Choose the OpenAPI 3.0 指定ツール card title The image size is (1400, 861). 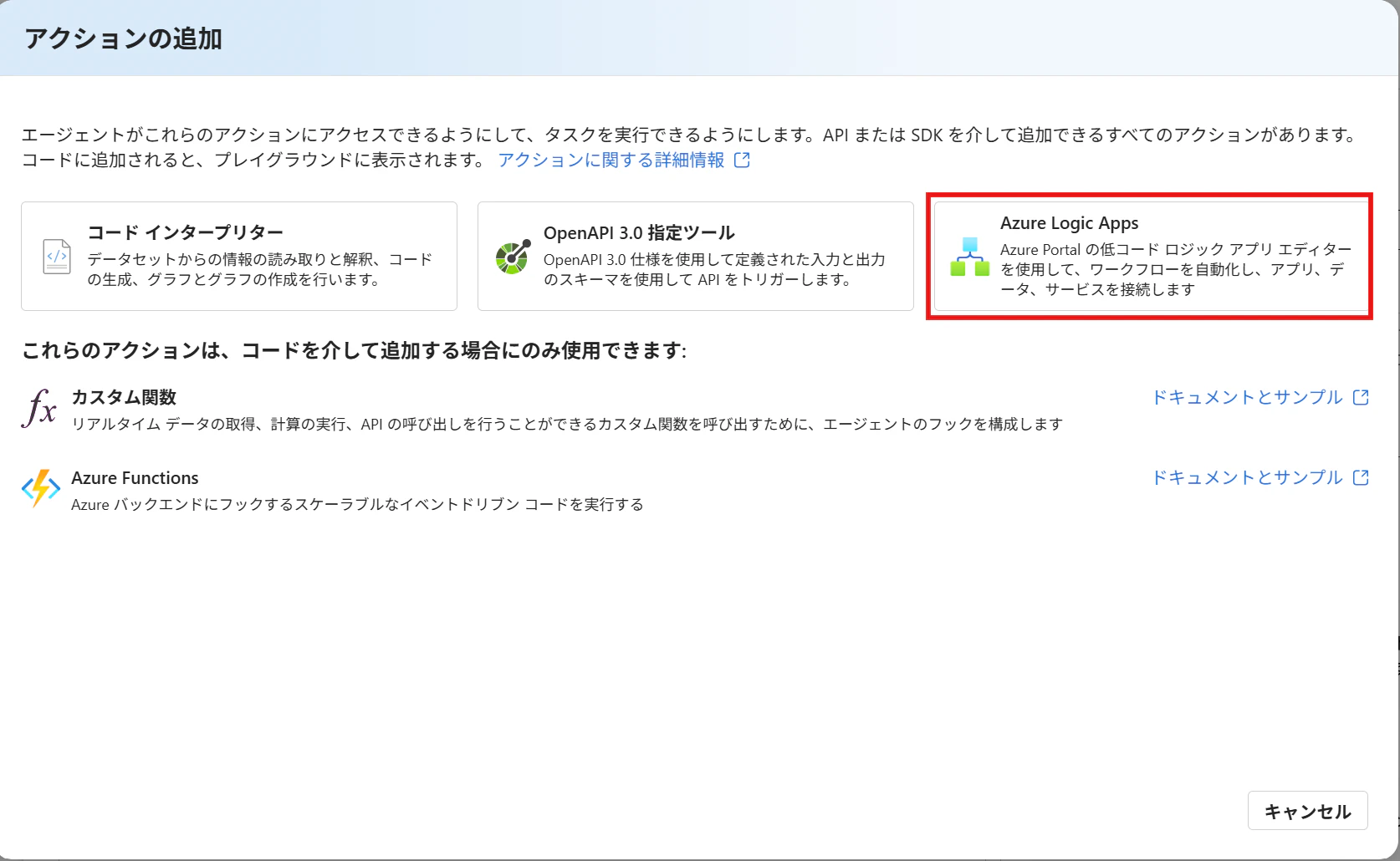coord(639,232)
